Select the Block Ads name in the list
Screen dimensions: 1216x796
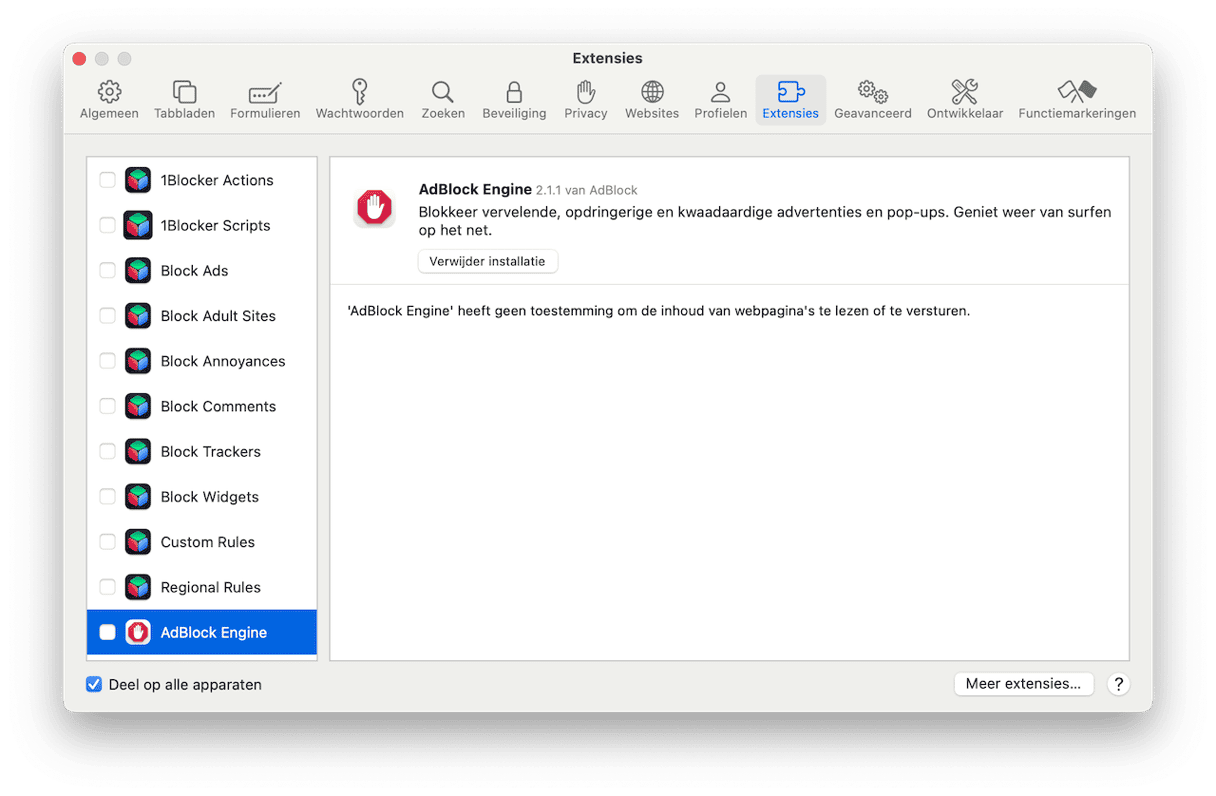coord(194,270)
